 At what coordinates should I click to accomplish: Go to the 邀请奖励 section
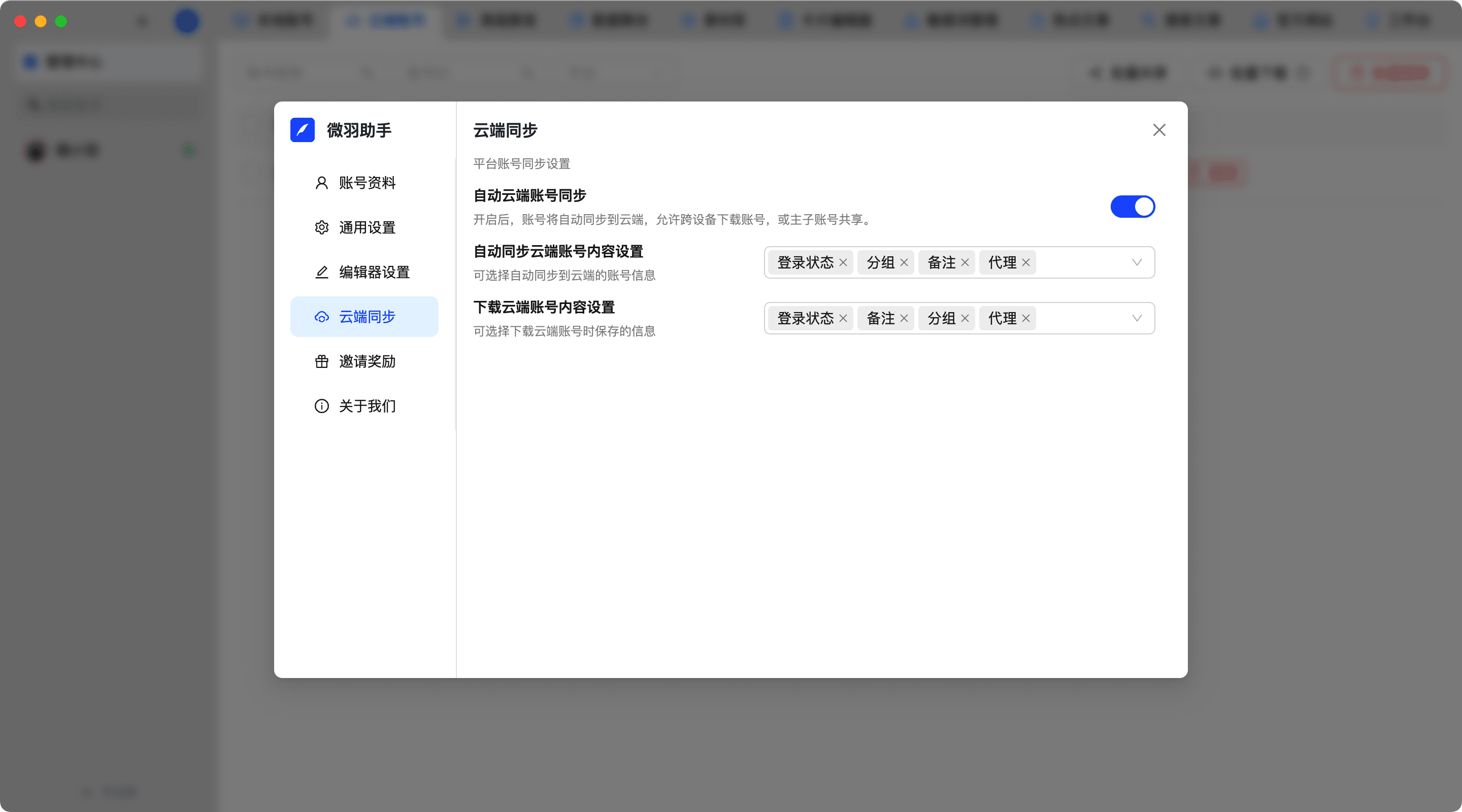[367, 361]
